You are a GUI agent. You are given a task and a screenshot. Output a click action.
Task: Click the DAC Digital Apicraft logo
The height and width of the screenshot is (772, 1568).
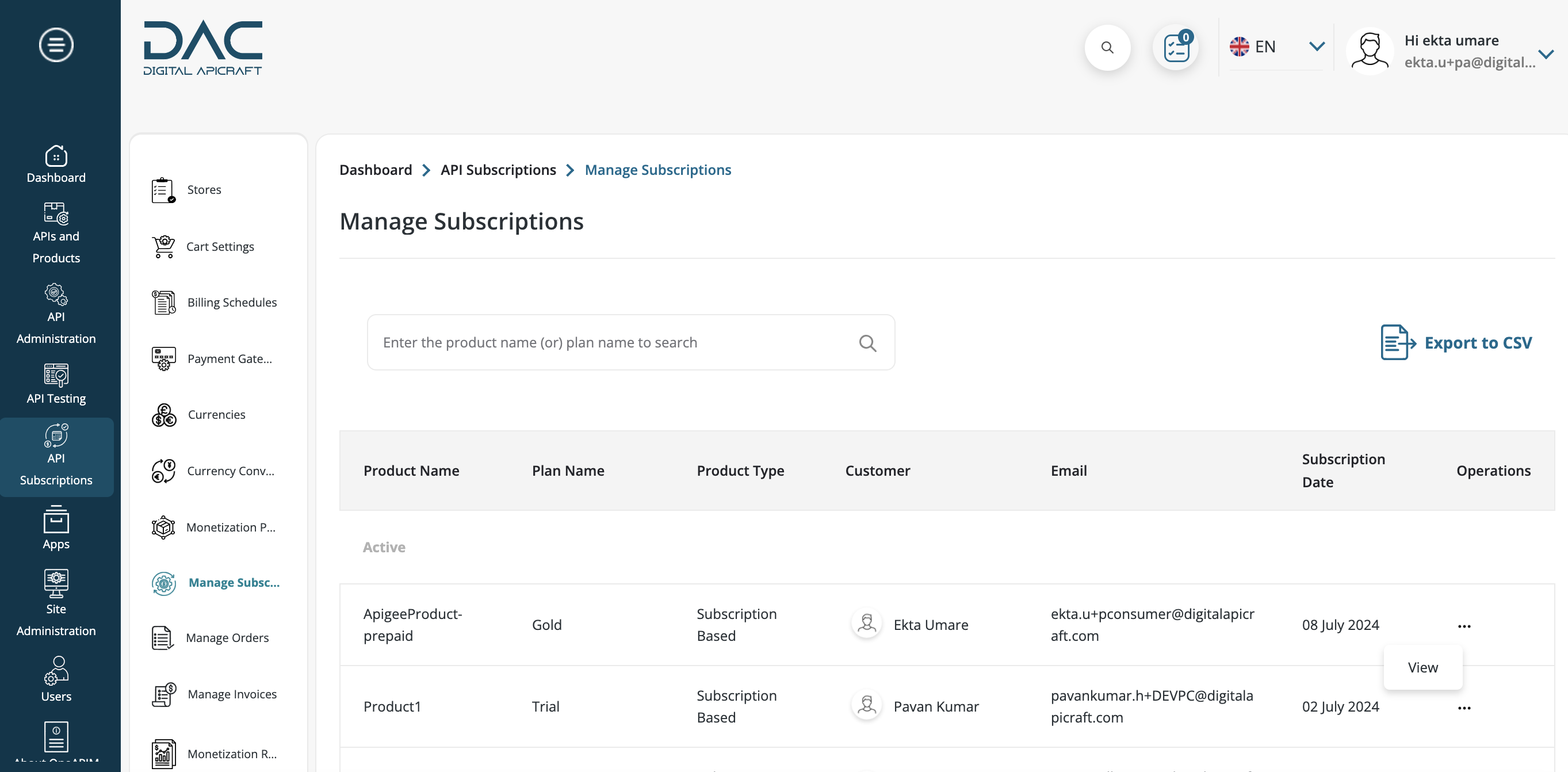202,48
